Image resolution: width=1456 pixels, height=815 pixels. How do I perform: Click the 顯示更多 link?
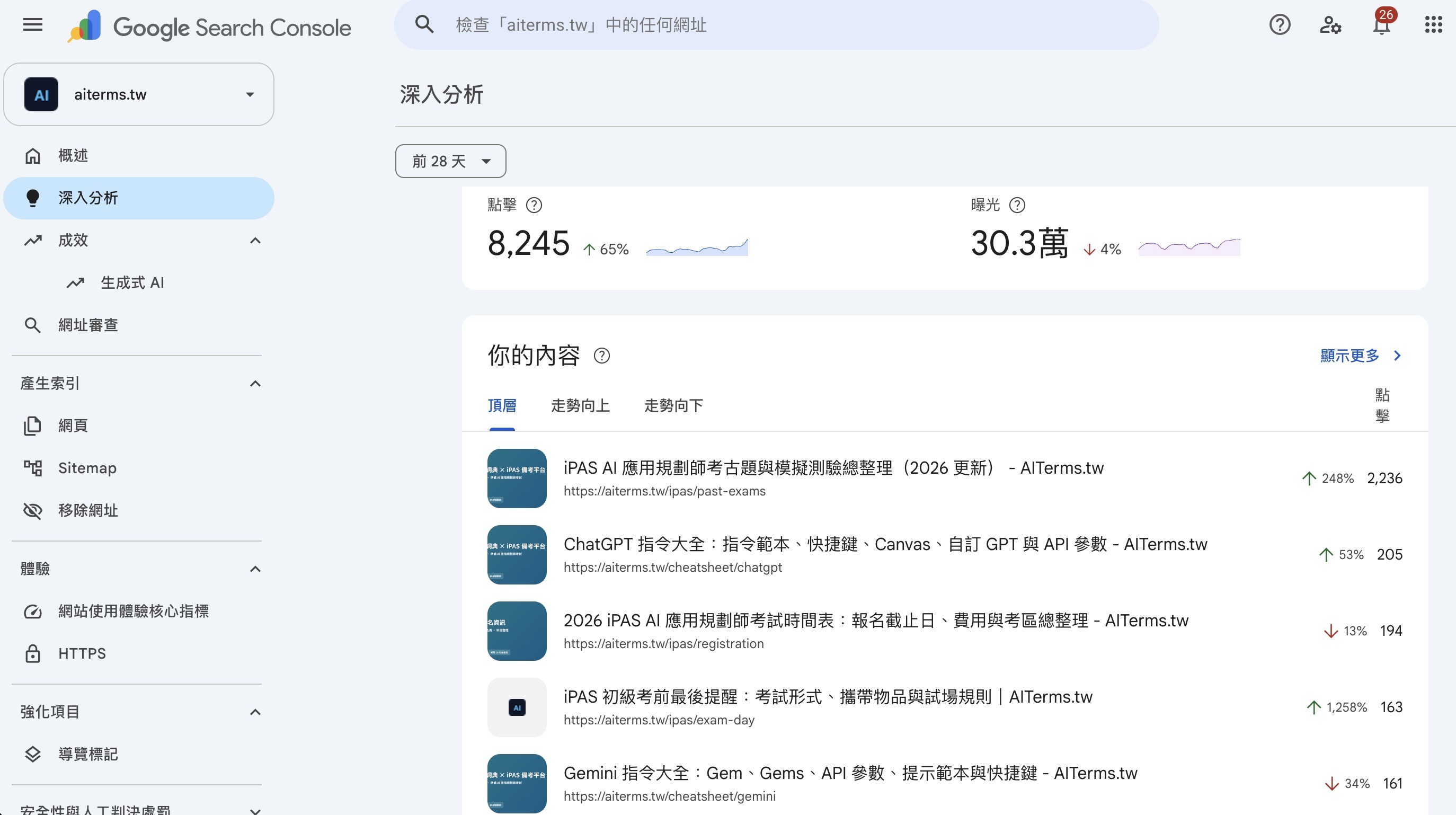click(x=1350, y=356)
